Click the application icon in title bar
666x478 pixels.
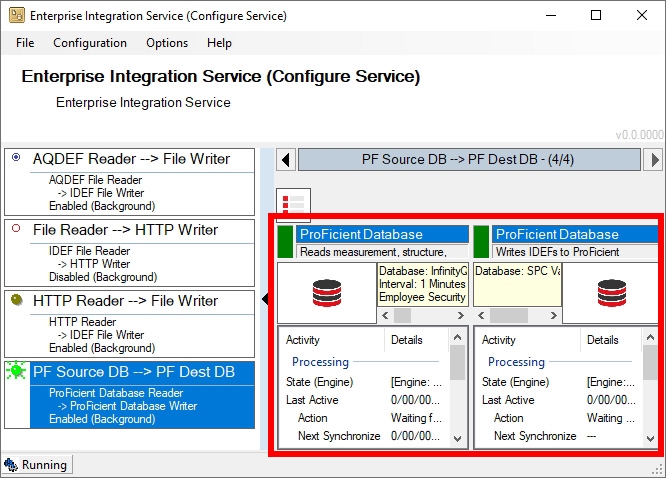16,16
